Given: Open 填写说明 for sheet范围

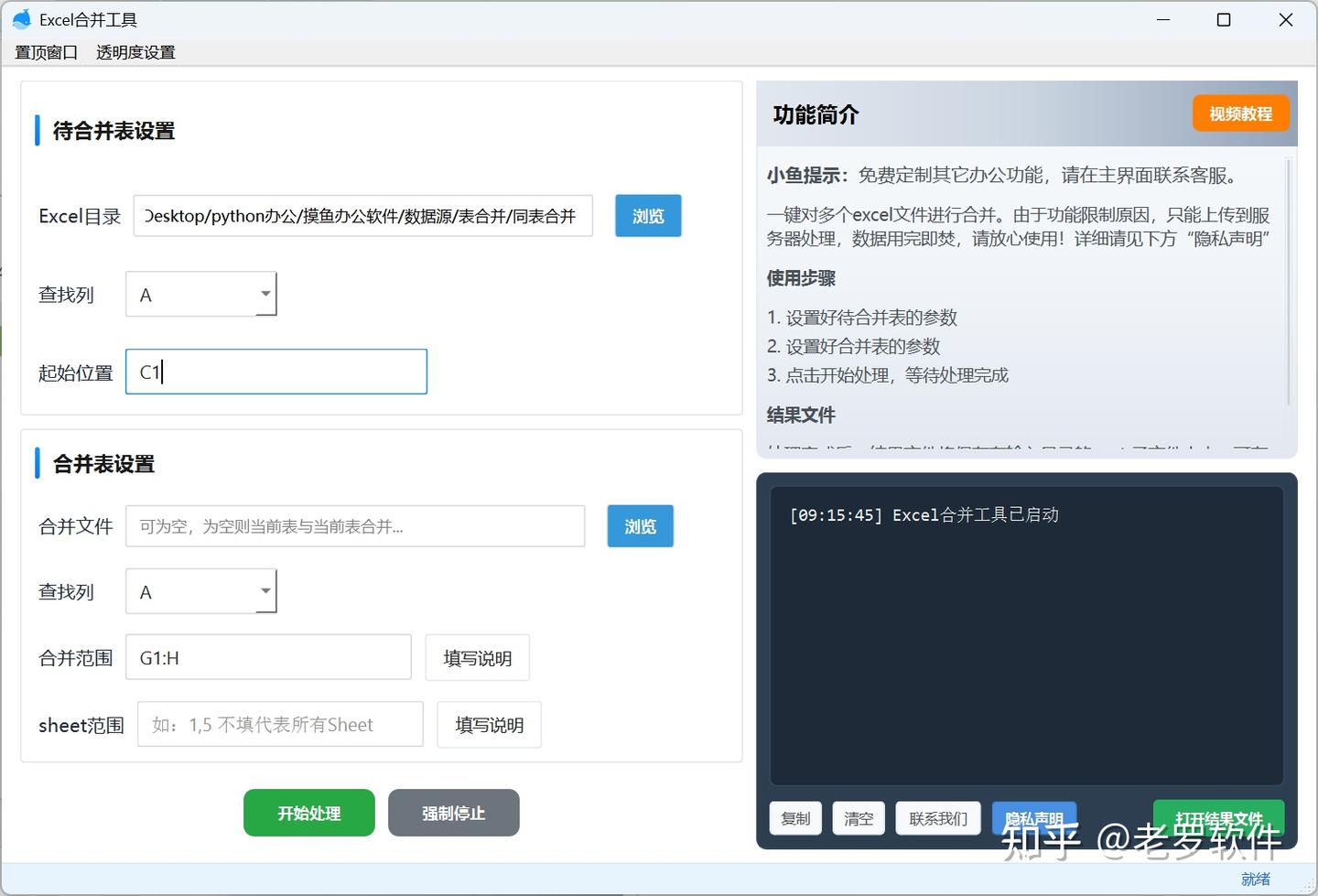Looking at the screenshot, I should tap(490, 725).
